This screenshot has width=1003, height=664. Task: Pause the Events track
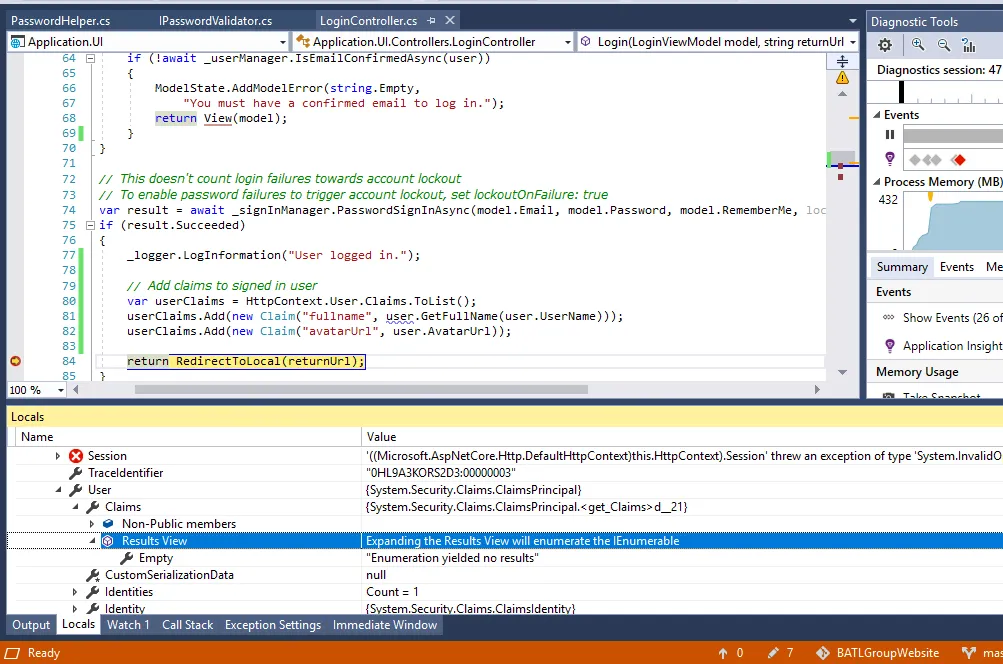click(889, 134)
